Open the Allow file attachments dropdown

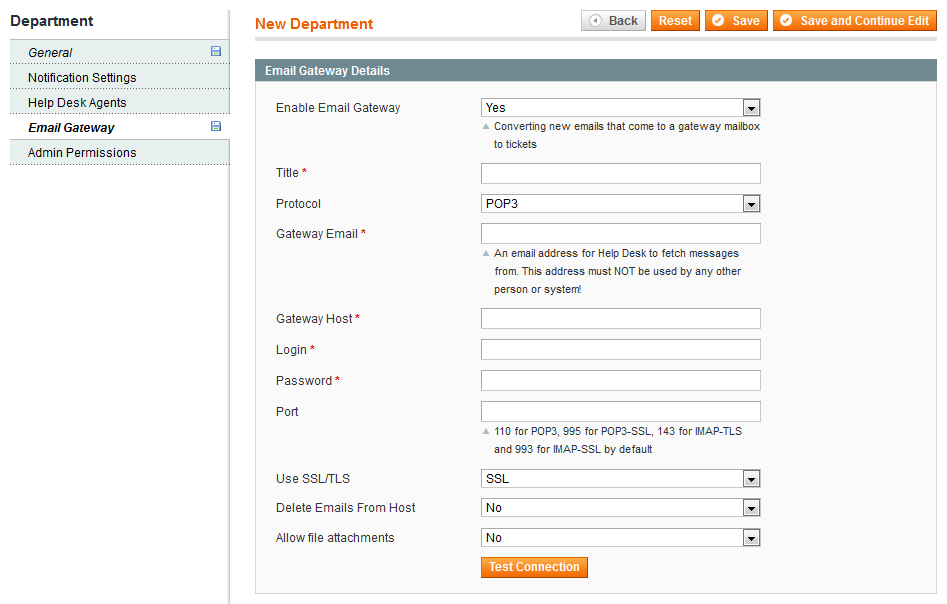[x=620, y=538]
